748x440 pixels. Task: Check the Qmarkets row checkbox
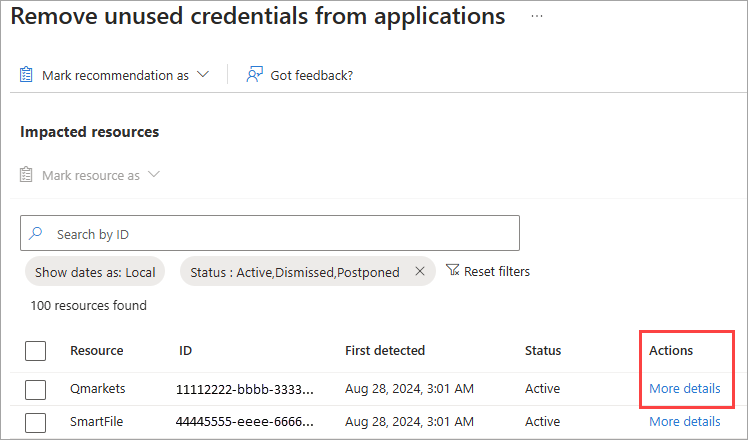35,389
